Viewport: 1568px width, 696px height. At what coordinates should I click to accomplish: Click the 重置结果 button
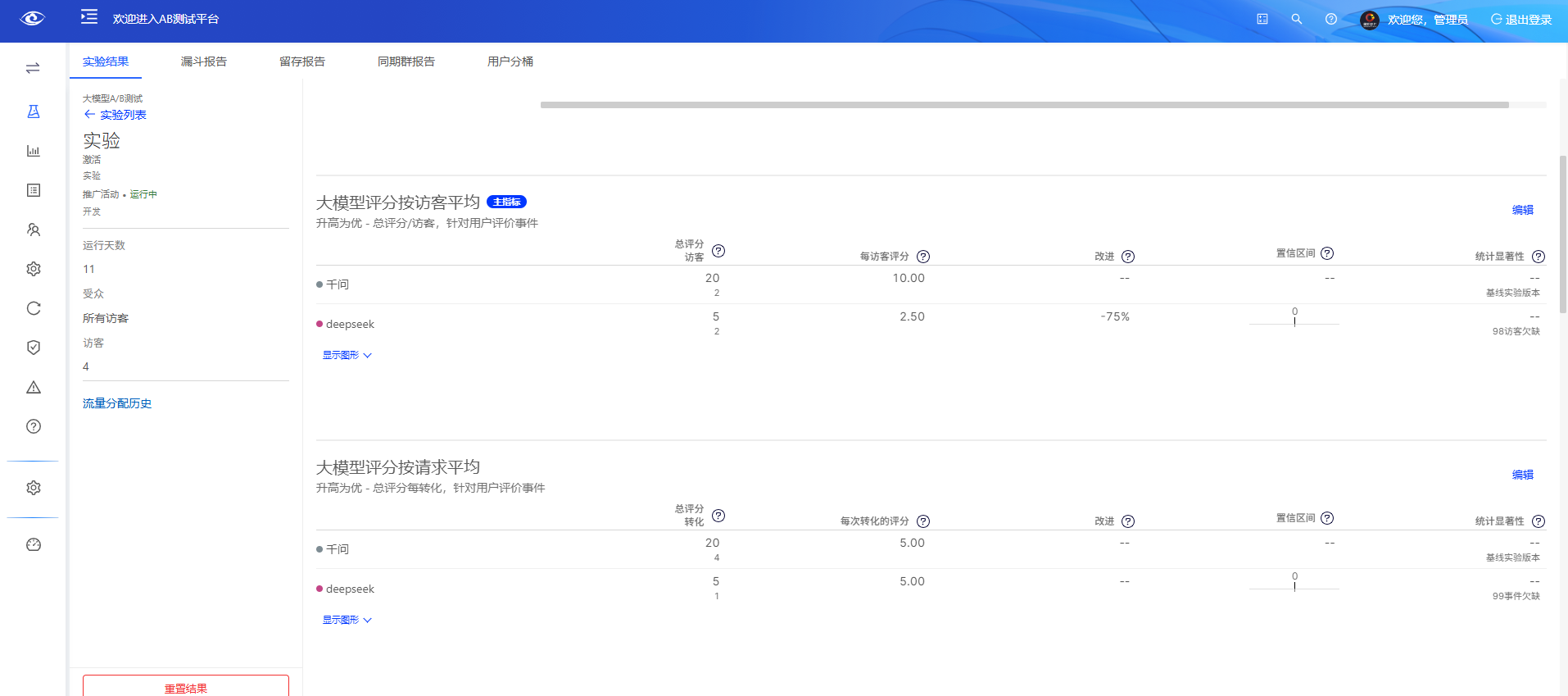[x=186, y=687]
